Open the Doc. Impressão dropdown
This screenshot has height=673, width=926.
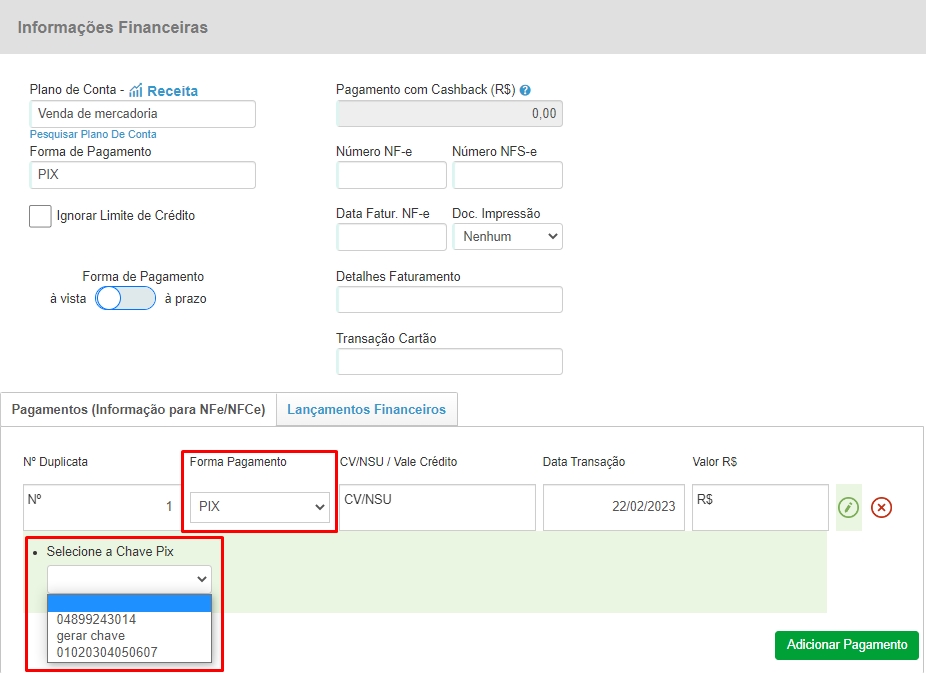[507, 236]
